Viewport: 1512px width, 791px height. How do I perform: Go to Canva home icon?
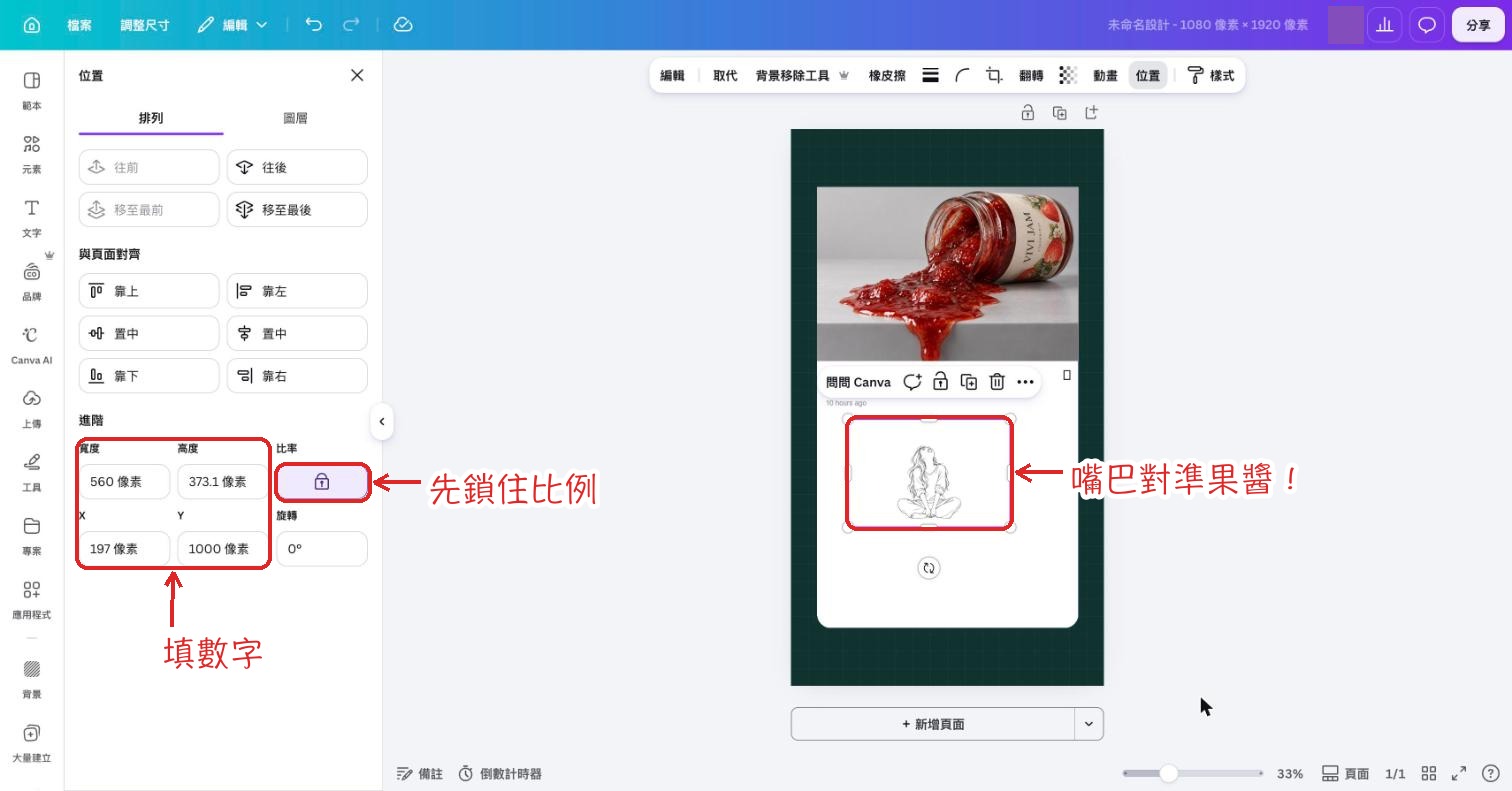coord(32,25)
